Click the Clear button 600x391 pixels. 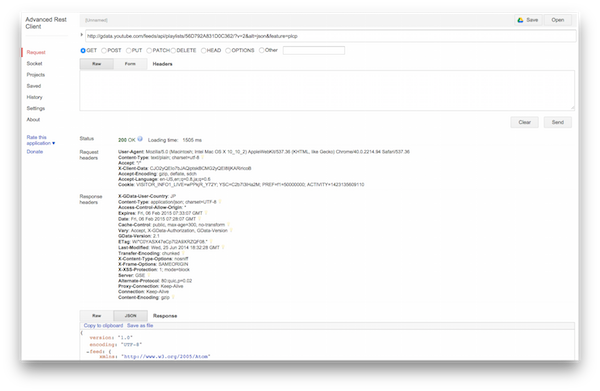coord(525,122)
